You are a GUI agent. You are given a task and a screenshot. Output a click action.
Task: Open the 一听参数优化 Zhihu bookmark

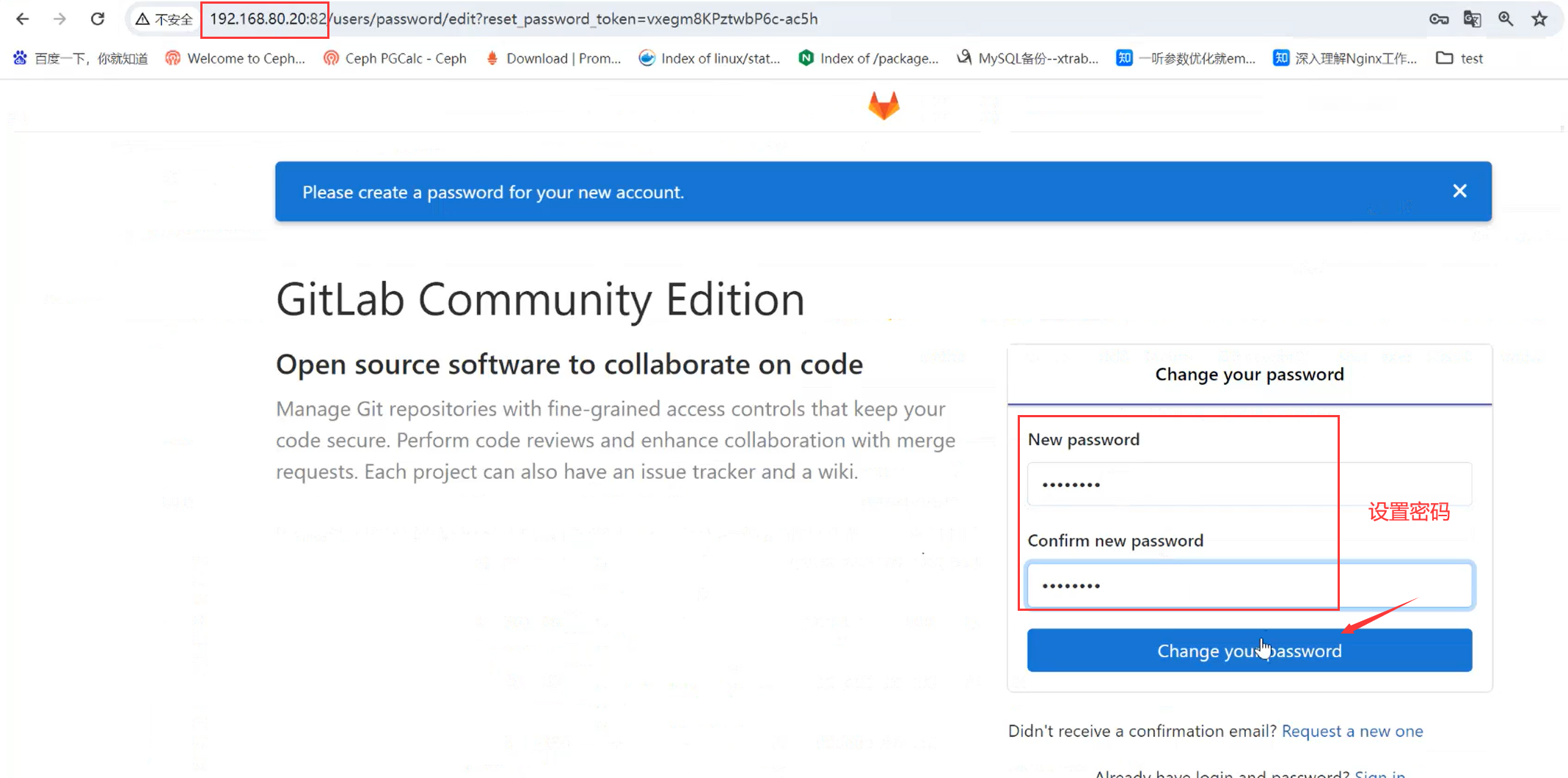click(1186, 59)
